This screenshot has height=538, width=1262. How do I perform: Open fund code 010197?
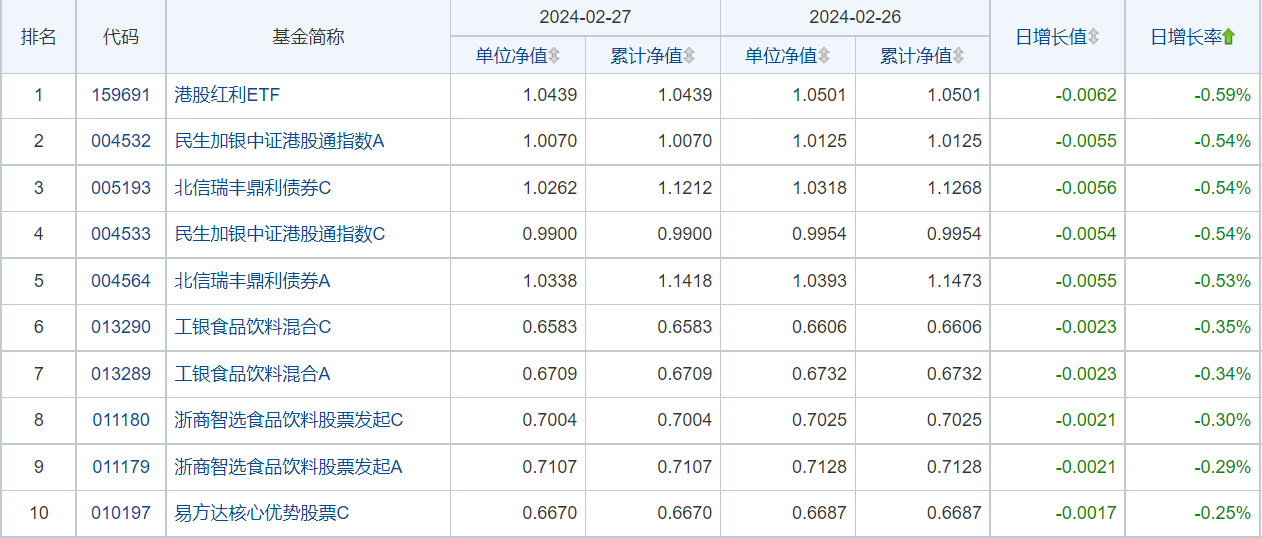click(x=121, y=513)
